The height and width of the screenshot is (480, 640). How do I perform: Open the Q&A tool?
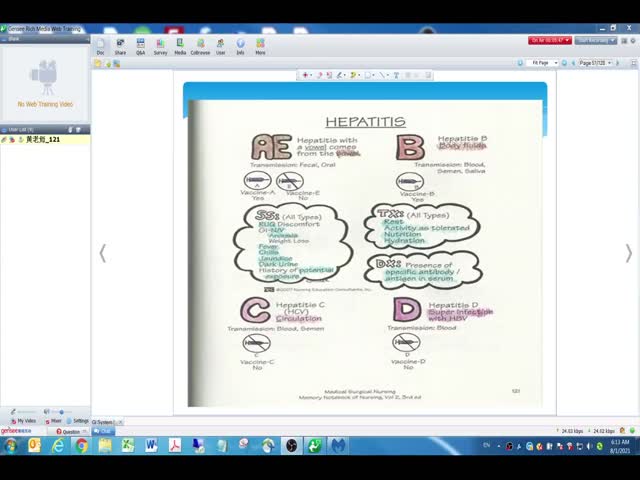click(140, 46)
